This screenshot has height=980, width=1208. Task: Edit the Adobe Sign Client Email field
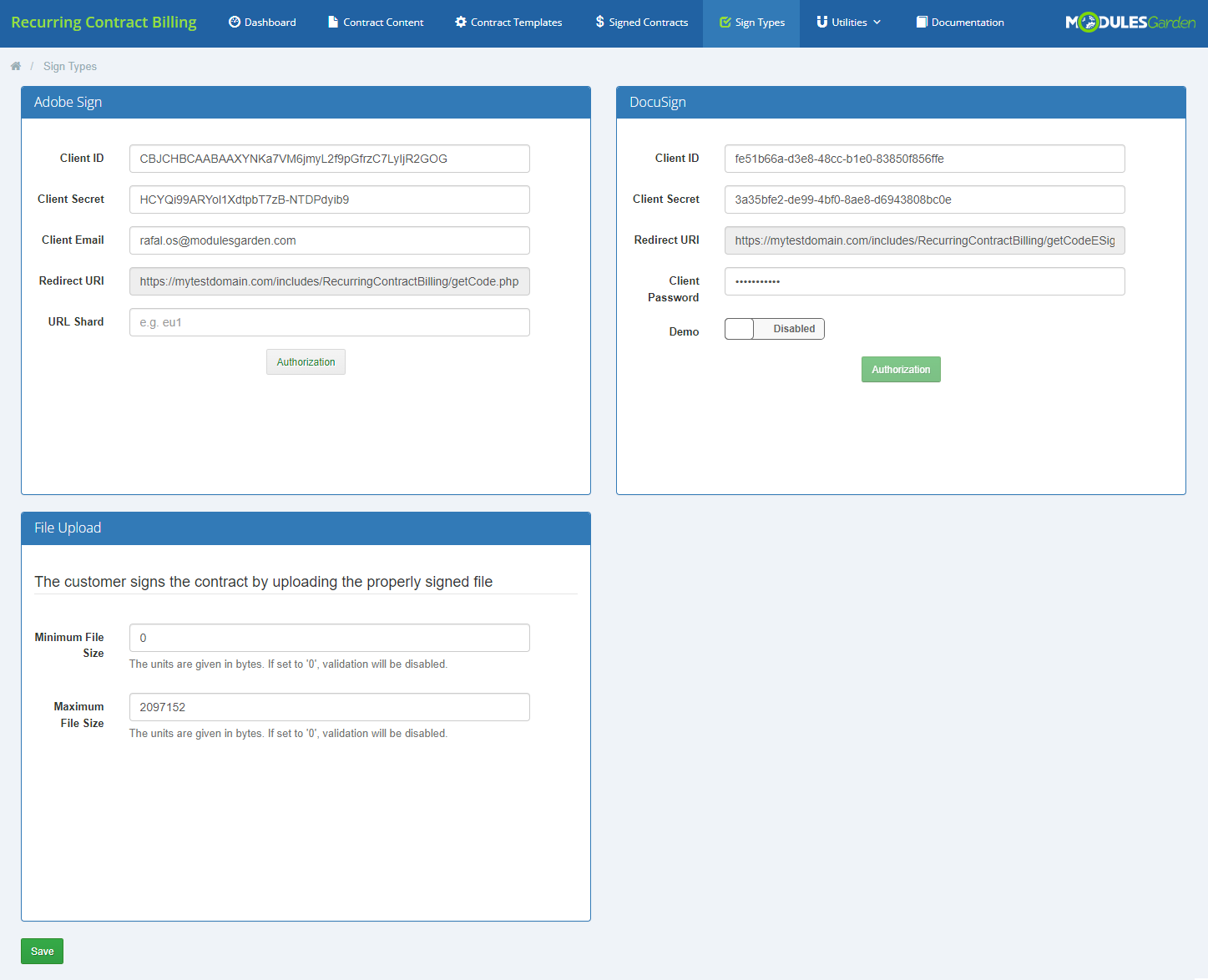coord(330,240)
